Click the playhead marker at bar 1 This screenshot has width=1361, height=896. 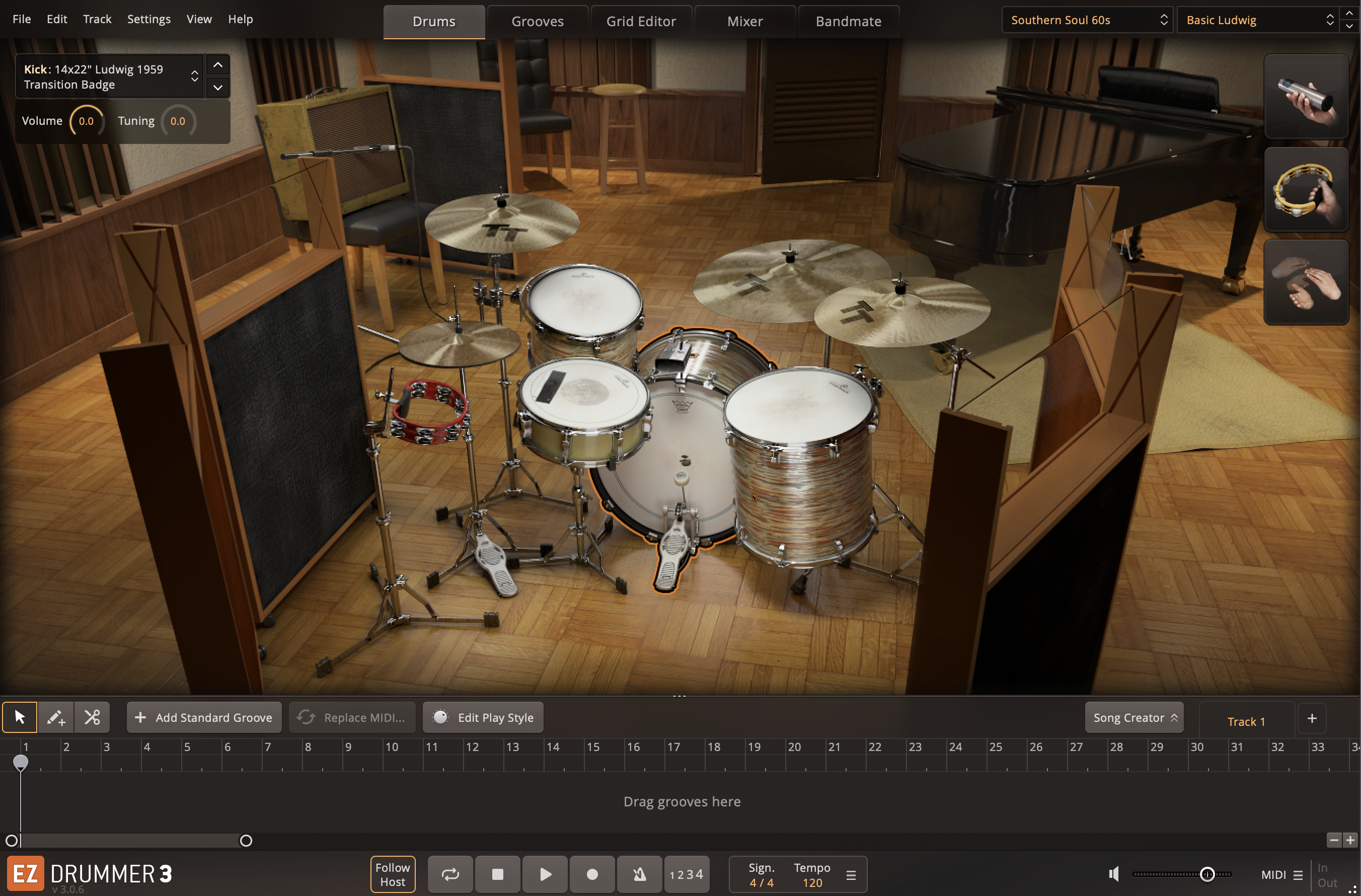coord(21,762)
